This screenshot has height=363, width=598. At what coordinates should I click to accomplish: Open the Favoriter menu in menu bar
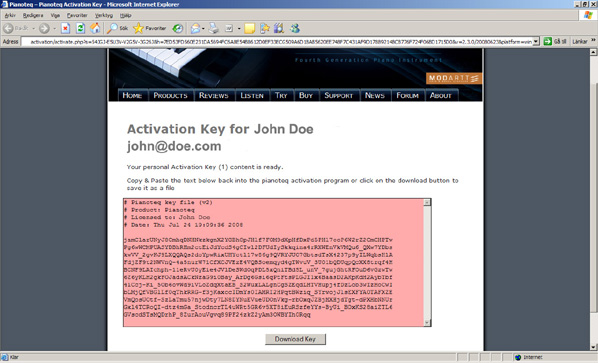click(x=77, y=15)
